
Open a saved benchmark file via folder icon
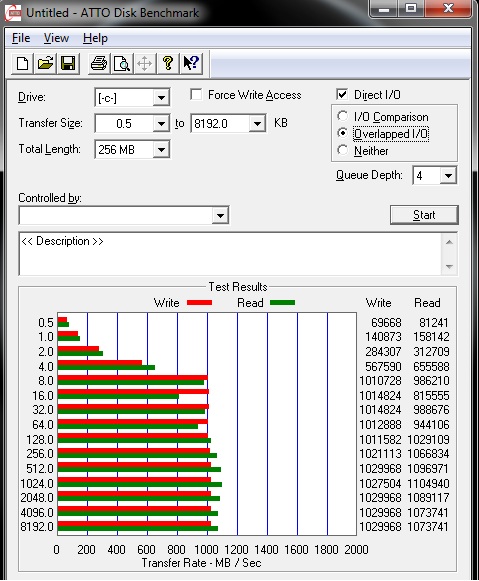pyautogui.click(x=45, y=63)
